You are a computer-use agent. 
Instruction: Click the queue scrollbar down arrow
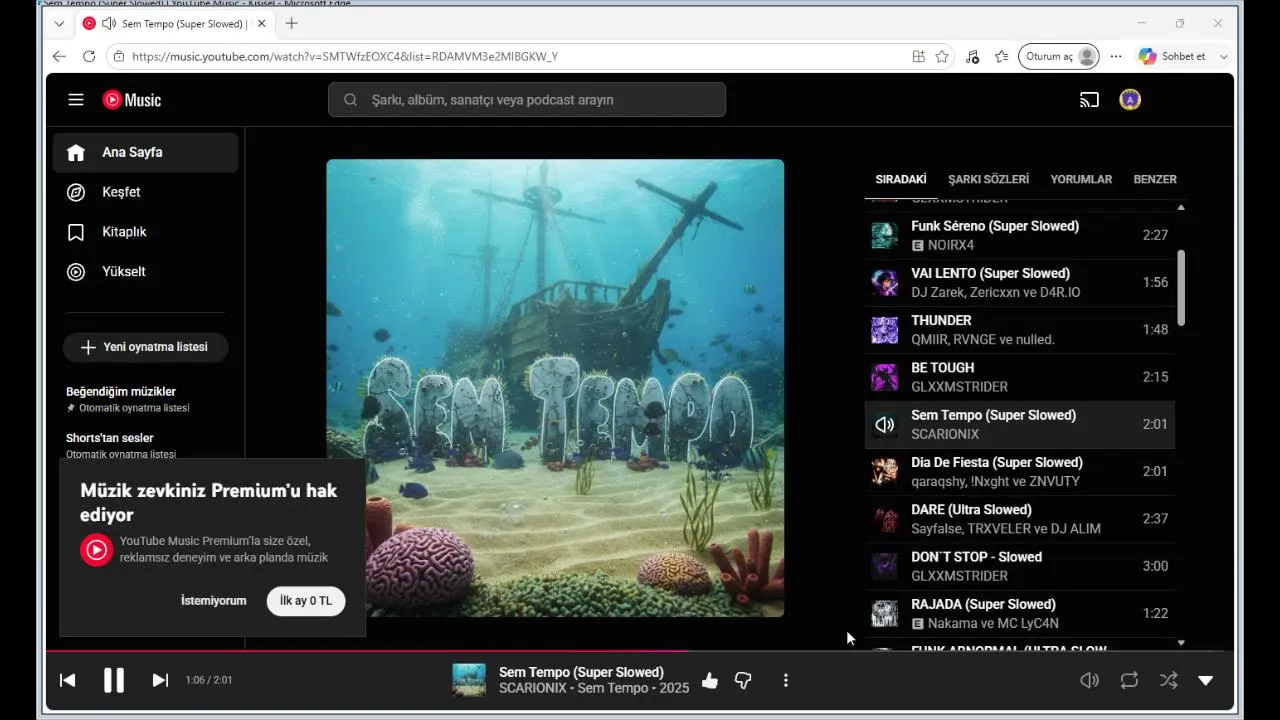pos(1181,643)
